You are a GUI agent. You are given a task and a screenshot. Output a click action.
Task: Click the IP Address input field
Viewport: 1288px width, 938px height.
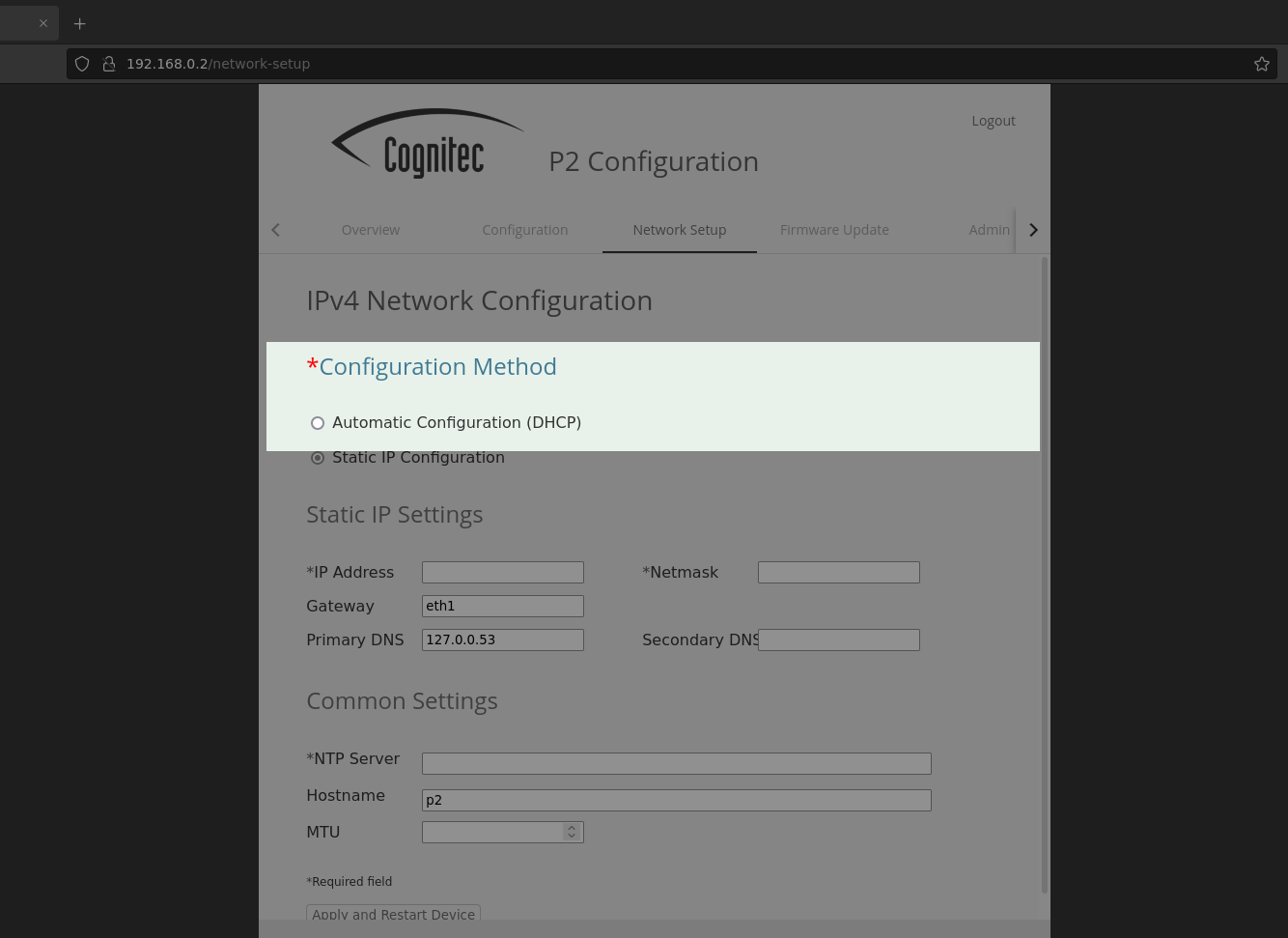tap(503, 572)
